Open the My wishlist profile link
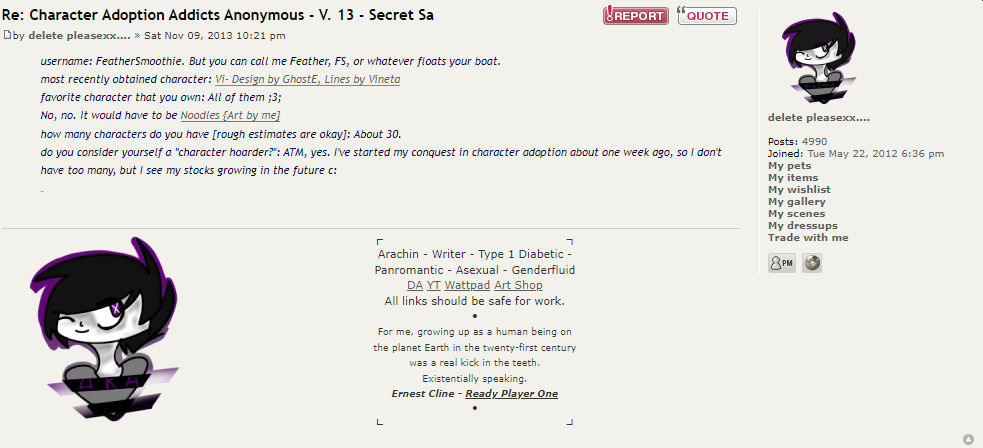 point(799,190)
